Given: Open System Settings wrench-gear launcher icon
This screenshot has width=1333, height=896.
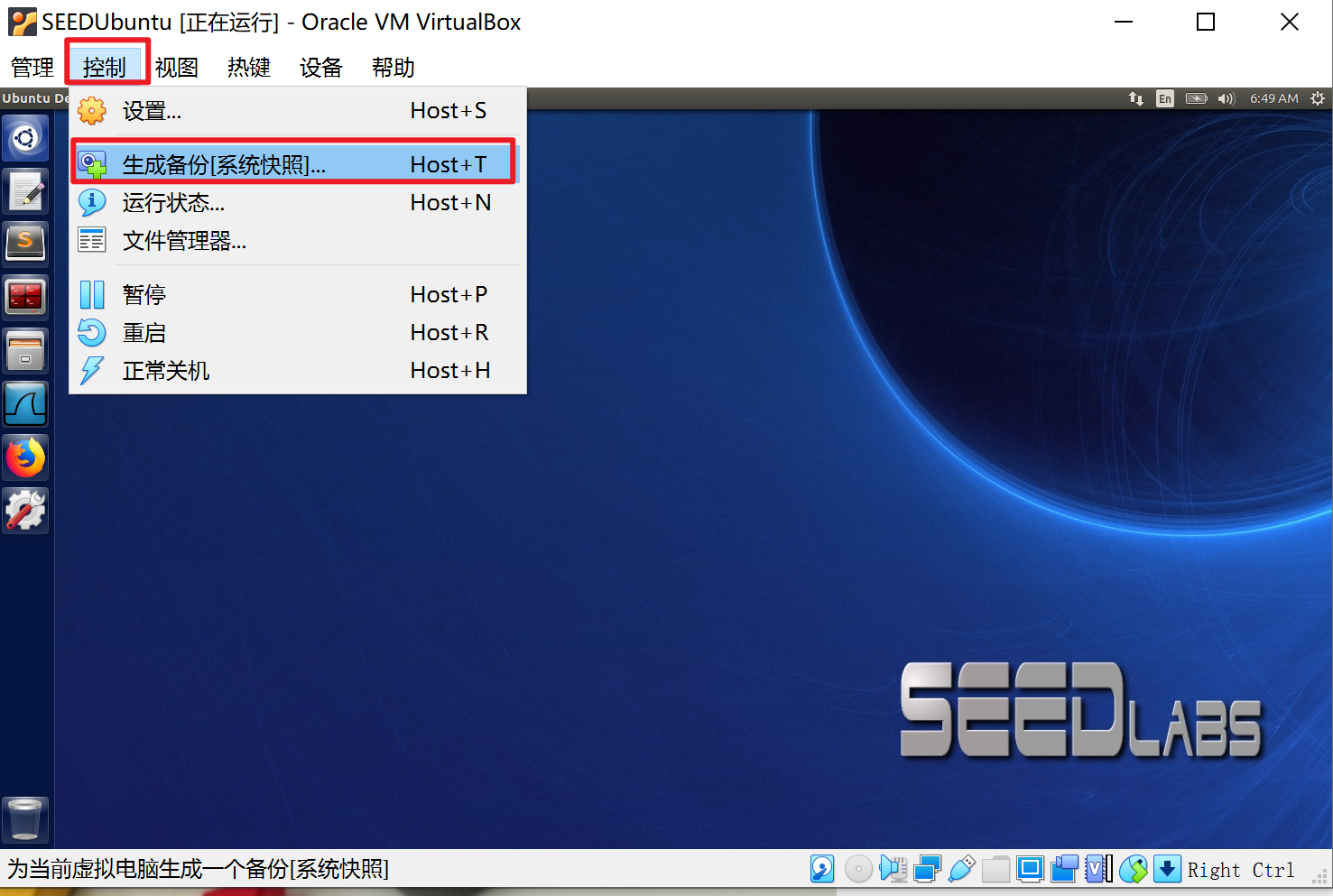Looking at the screenshot, I should pos(25,511).
